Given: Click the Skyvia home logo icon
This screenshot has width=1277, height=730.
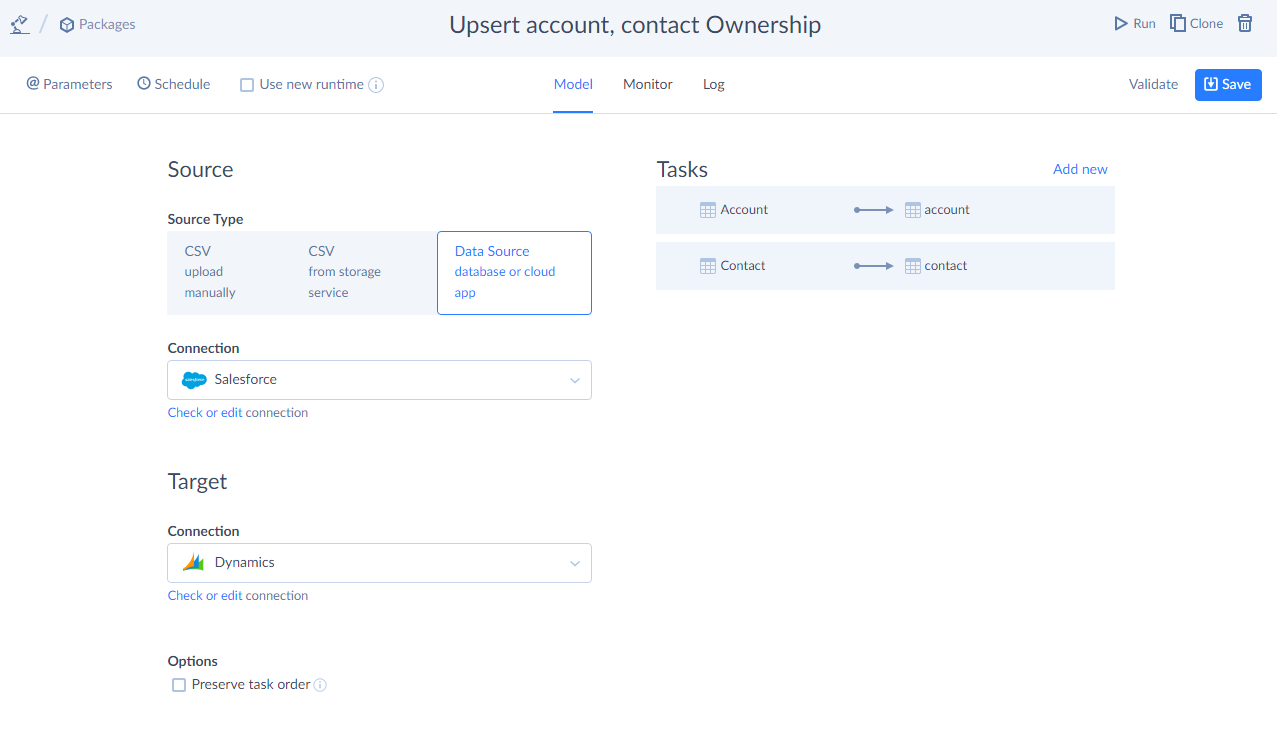Looking at the screenshot, I should coord(19,24).
